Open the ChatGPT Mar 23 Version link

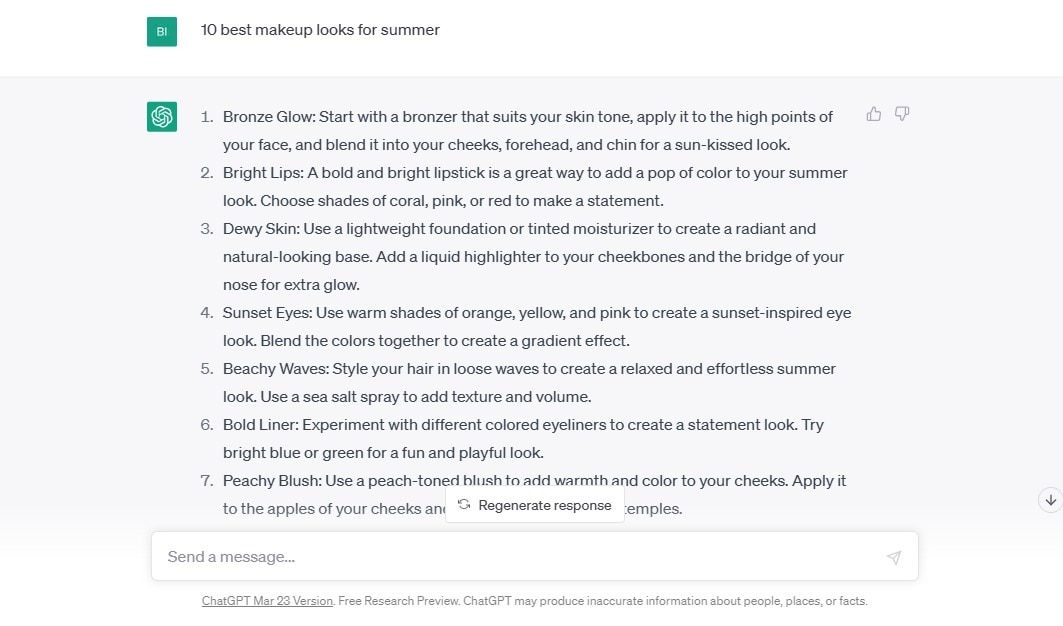pyautogui.click(x=267, y=602)
